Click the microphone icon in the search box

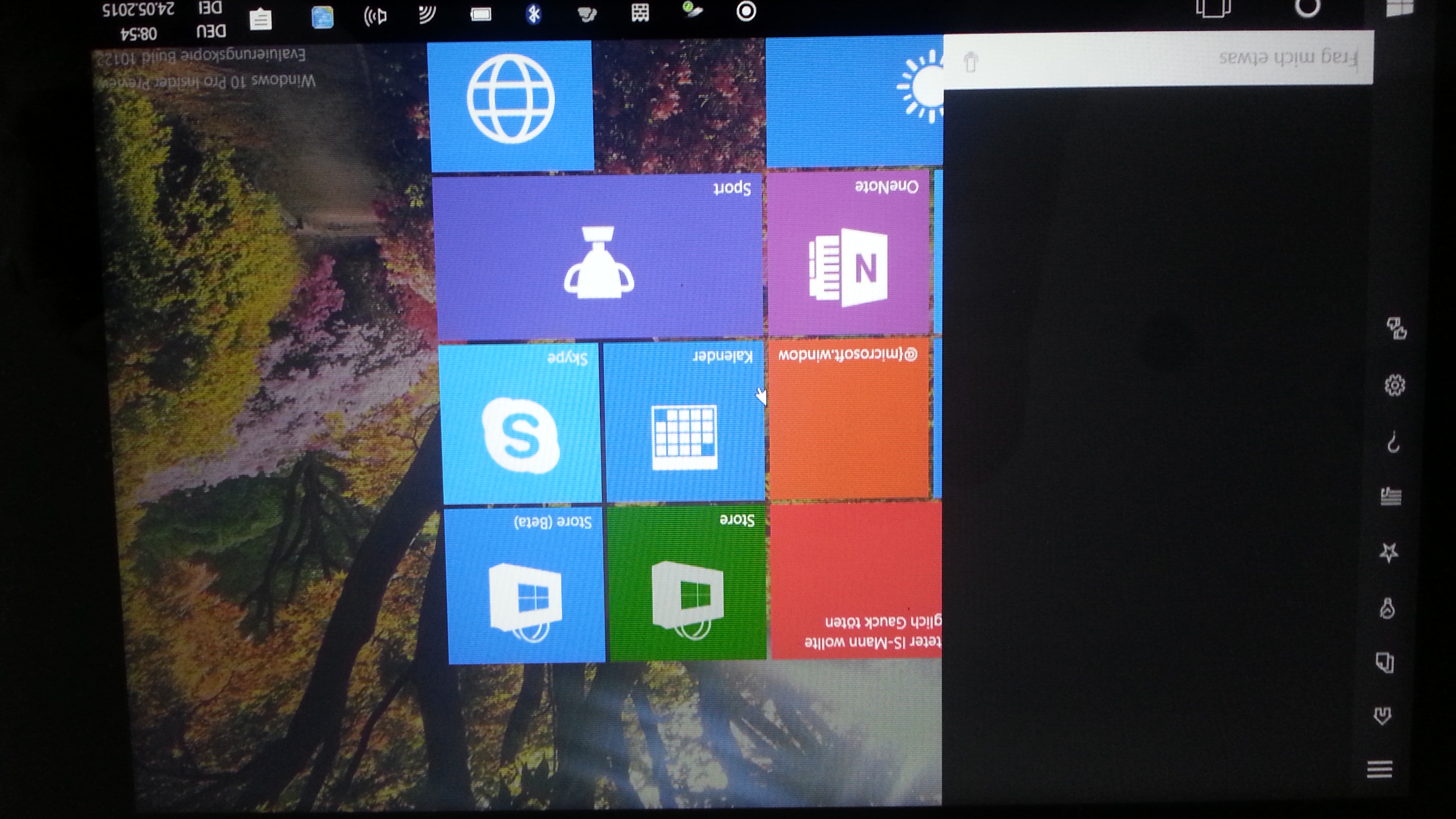click(x=971, y=62)
